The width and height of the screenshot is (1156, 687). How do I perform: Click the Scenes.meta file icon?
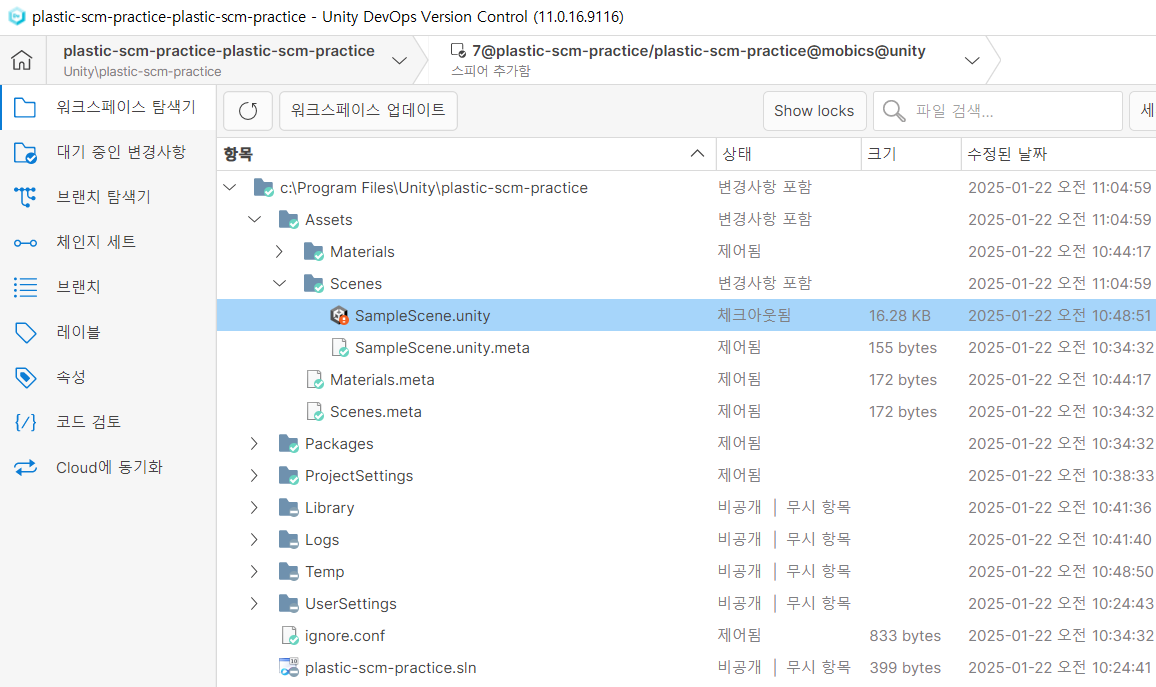pos(315,412)
